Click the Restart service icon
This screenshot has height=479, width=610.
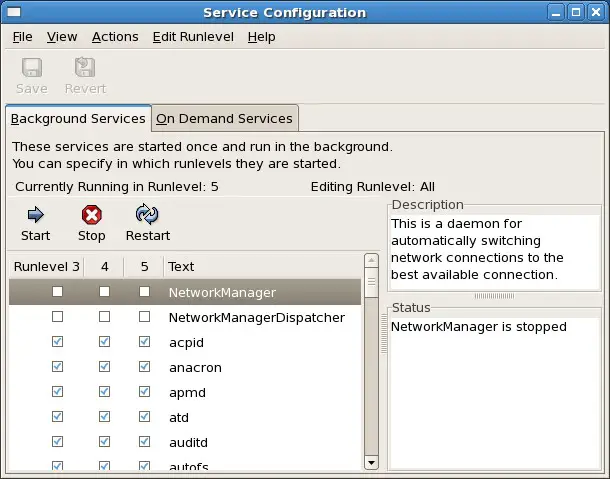tap(147, 214)
